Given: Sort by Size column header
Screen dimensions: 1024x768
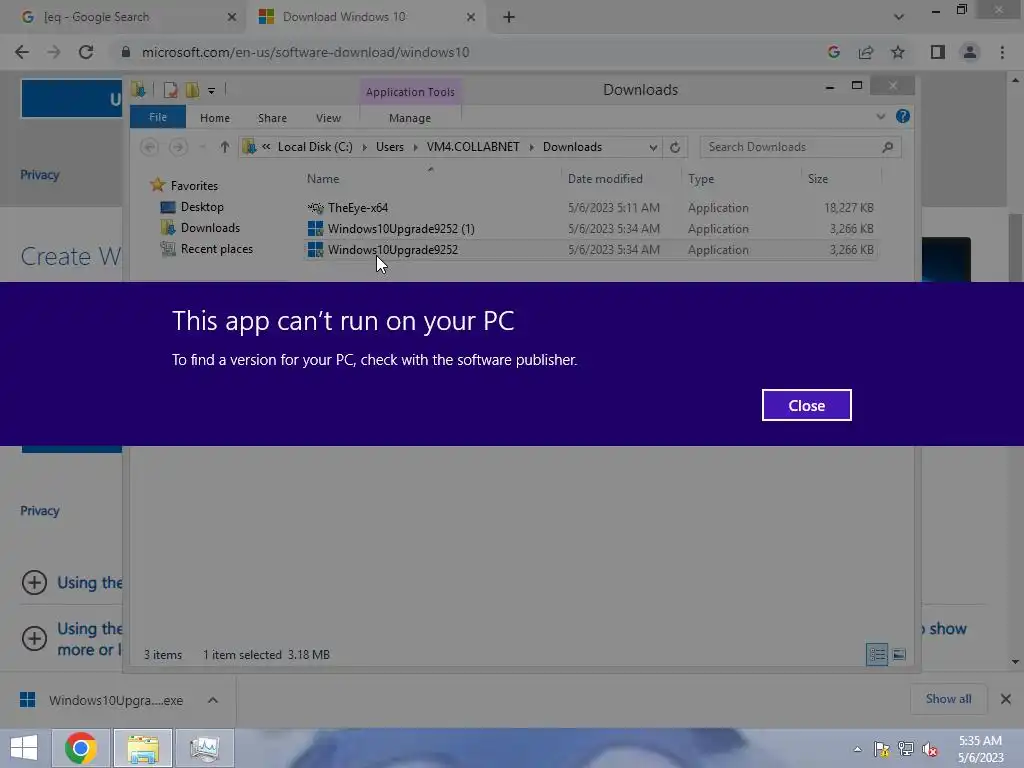Looking at the screenshot, I should [x=817, y=178].
